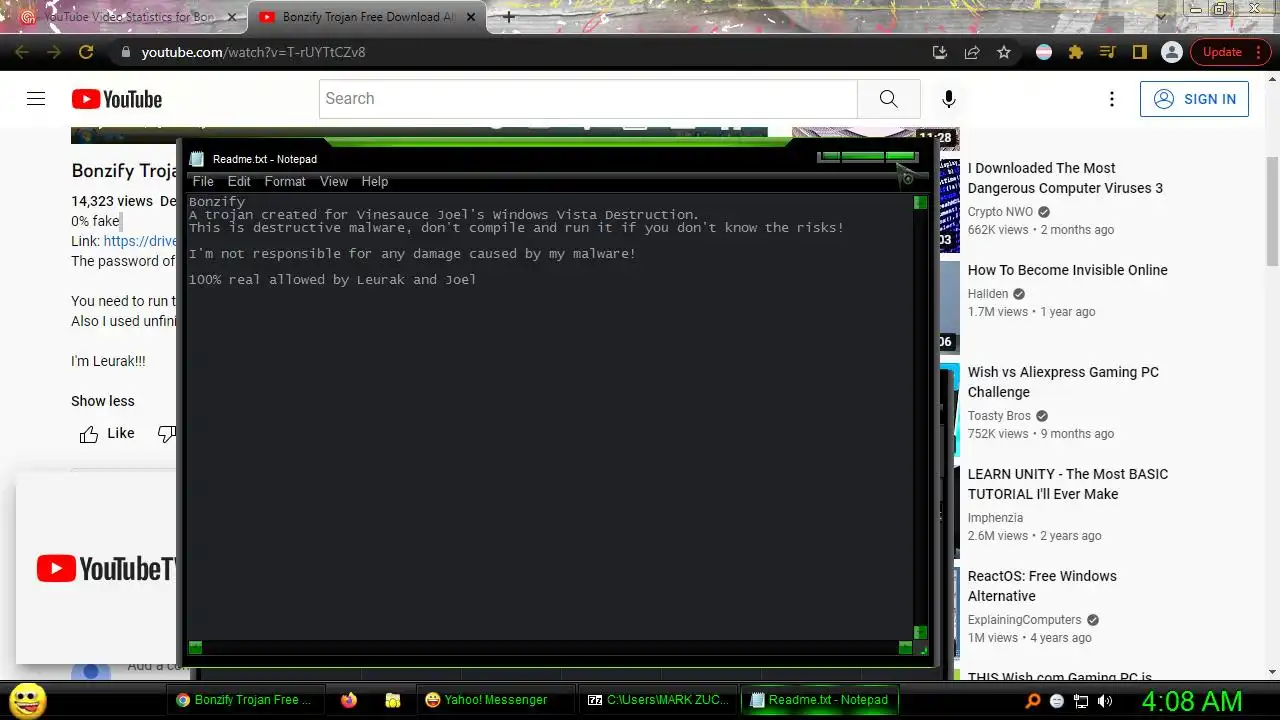This screenshot has height=720, width=1280.
Task: Open the Extensions puzzle piece menu
Action: (1076, 52)
